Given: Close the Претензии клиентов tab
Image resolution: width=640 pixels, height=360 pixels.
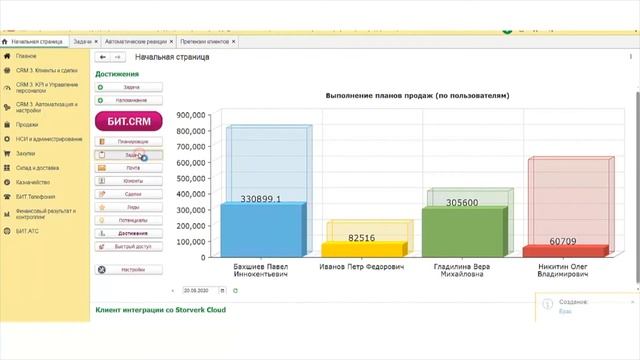Looking at the screenshot, I should (x=233, y=42).
